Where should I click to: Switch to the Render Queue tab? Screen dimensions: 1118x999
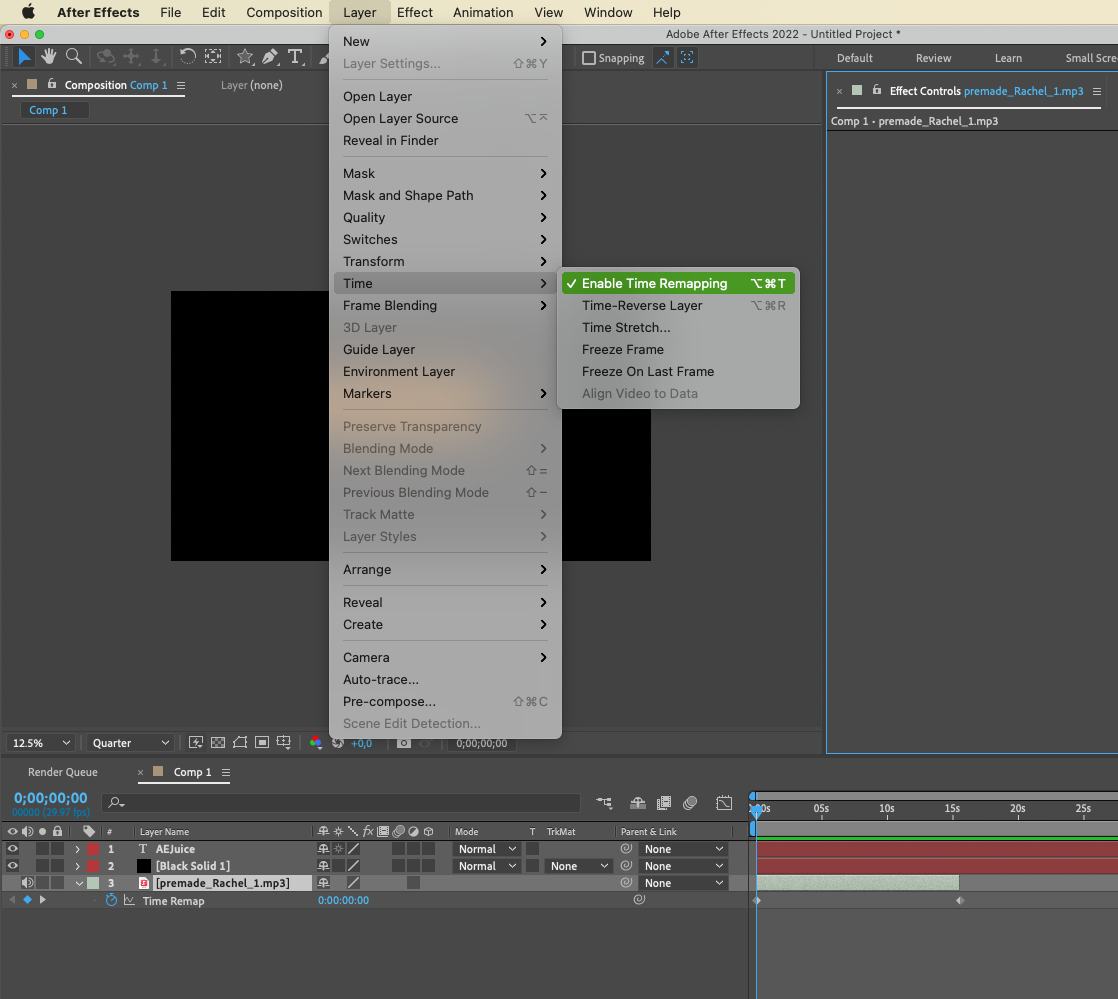(x=63, y=772)
